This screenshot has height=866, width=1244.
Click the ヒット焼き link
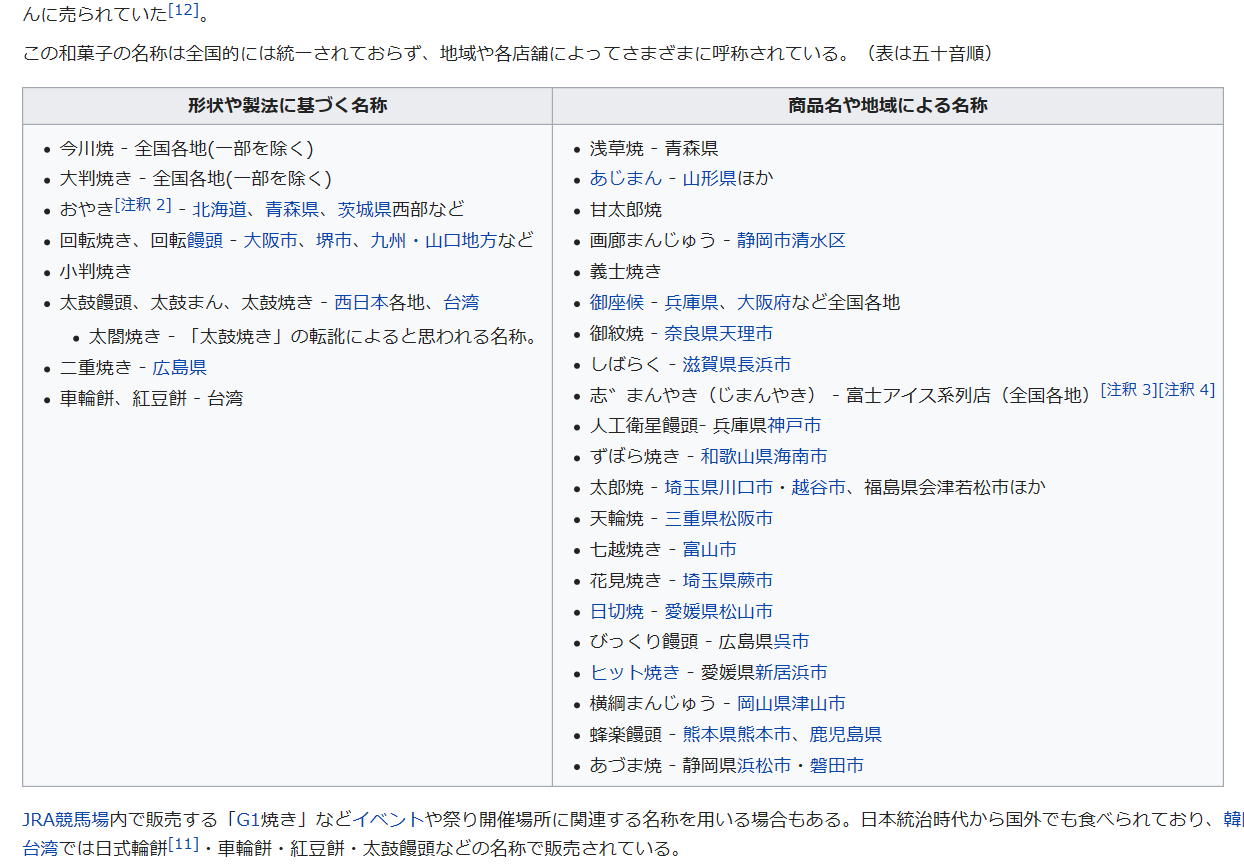point(634,673)
